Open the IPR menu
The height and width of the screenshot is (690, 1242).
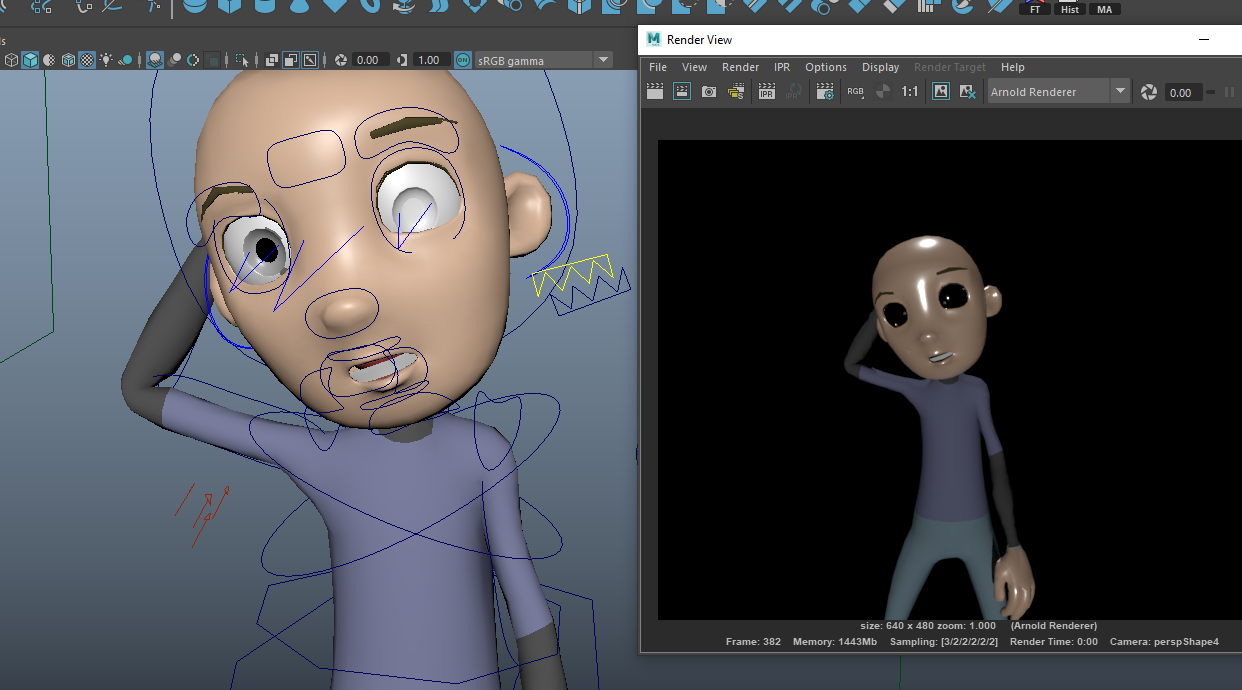(x=781, y=67)
